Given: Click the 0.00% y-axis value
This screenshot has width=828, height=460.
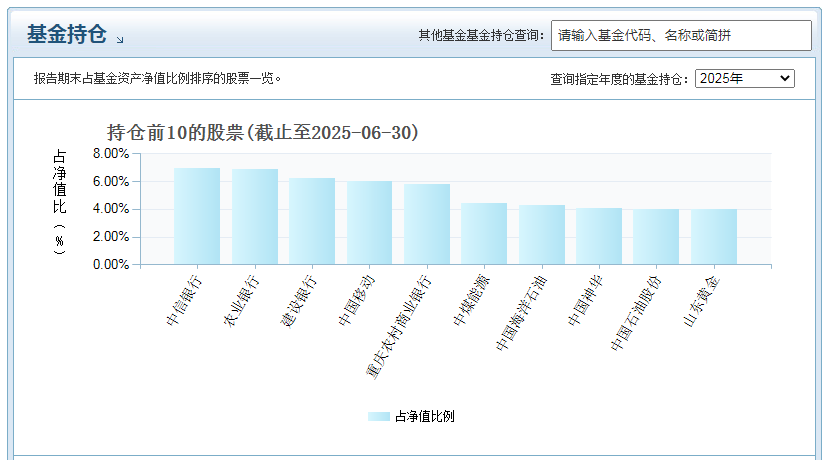Looking at the screenshot, I should (111, 265).
